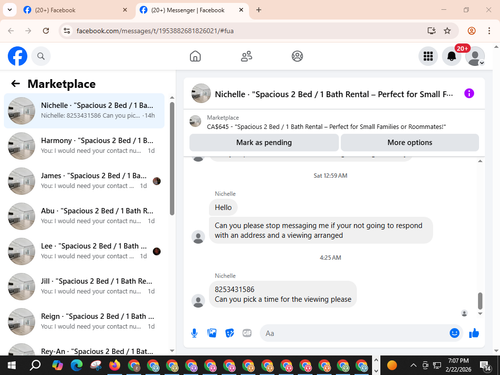Open the profile circle icon in navigation
The height and width of the screenshot is (375, 500).
[x=297, y=56]
